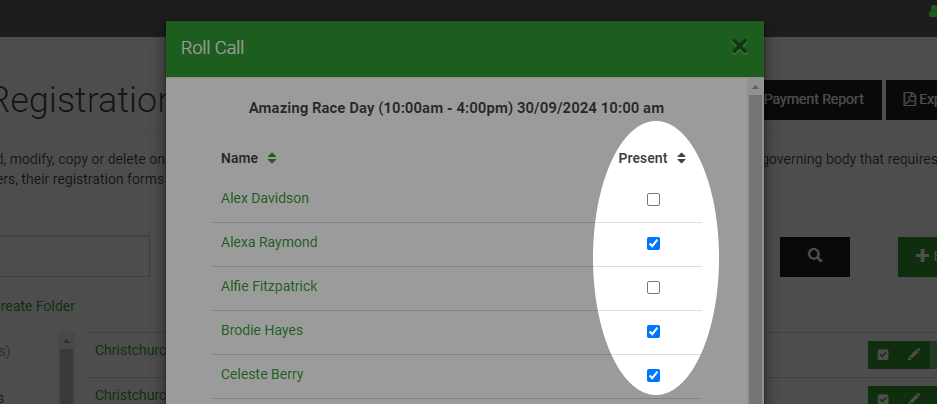This screenshot has width=937, height=404.
Task: Click the user icon in top bar
Action: 933,11
